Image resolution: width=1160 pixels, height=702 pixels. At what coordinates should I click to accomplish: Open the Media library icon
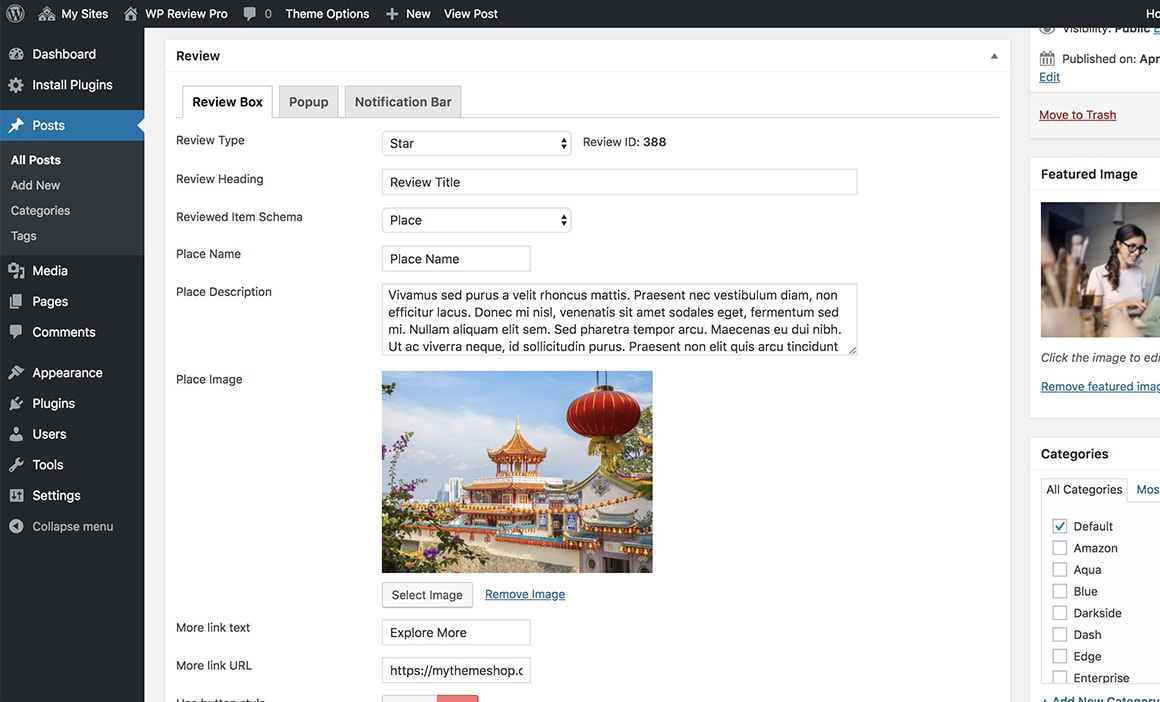pyautogui.click(x=16, y=271)
